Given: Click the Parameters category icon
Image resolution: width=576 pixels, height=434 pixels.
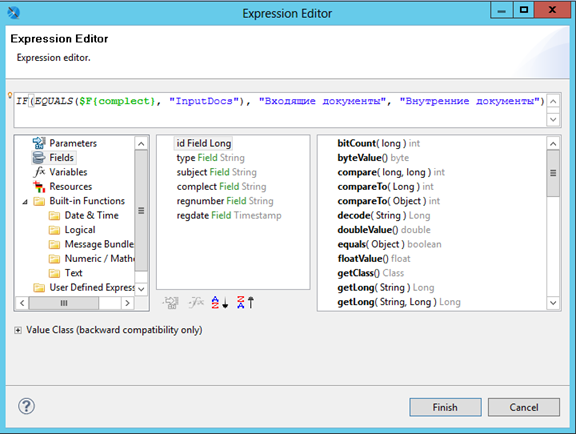Looking at the screenshot, I should point(39,143).
